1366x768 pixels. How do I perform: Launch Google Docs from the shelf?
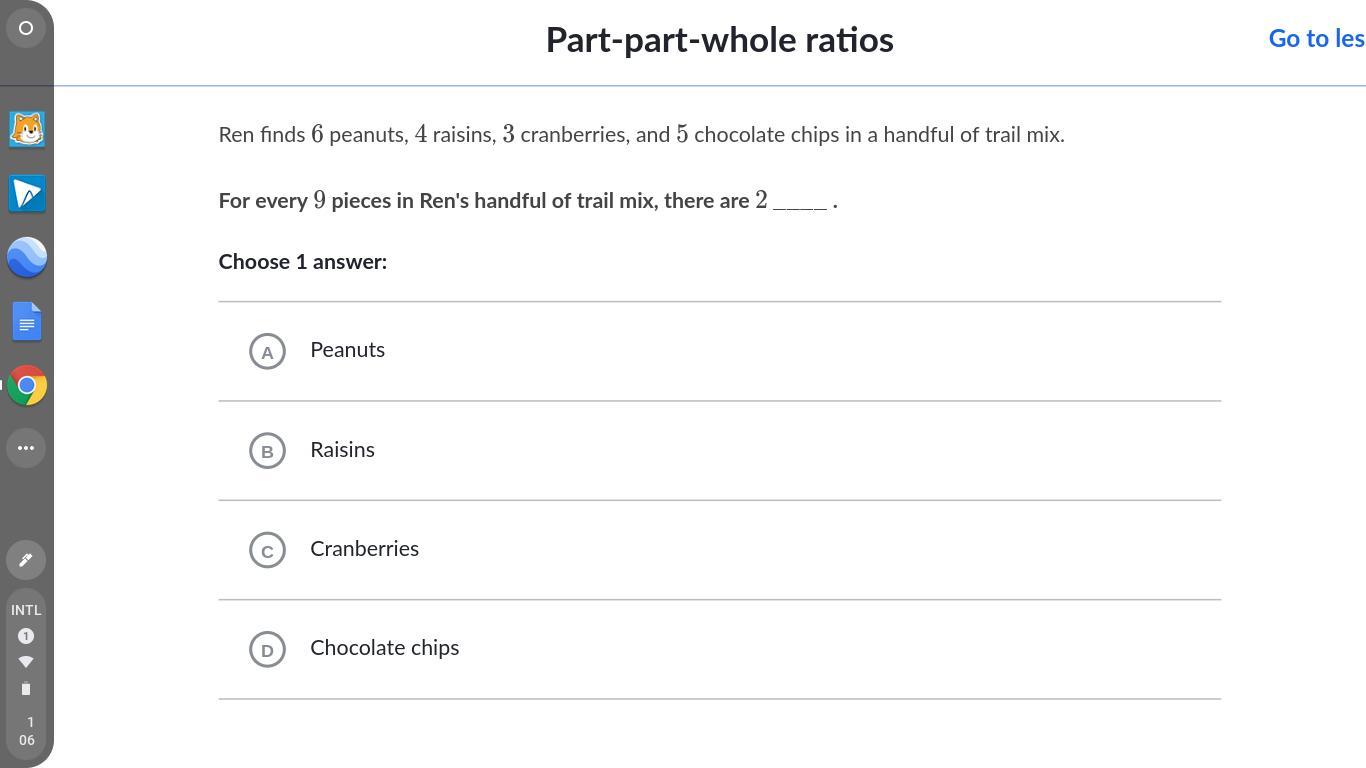coord(27,322)
